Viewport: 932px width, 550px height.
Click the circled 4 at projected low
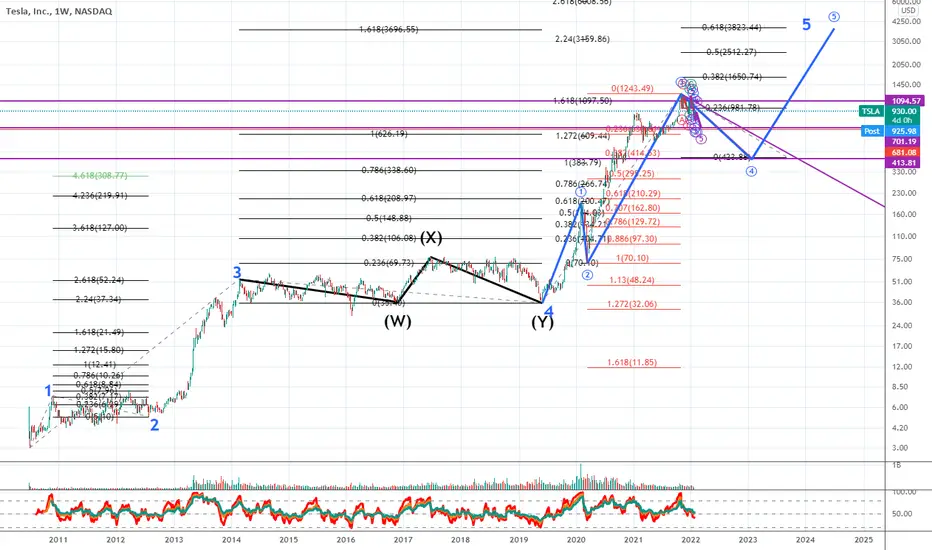[751, 171]
